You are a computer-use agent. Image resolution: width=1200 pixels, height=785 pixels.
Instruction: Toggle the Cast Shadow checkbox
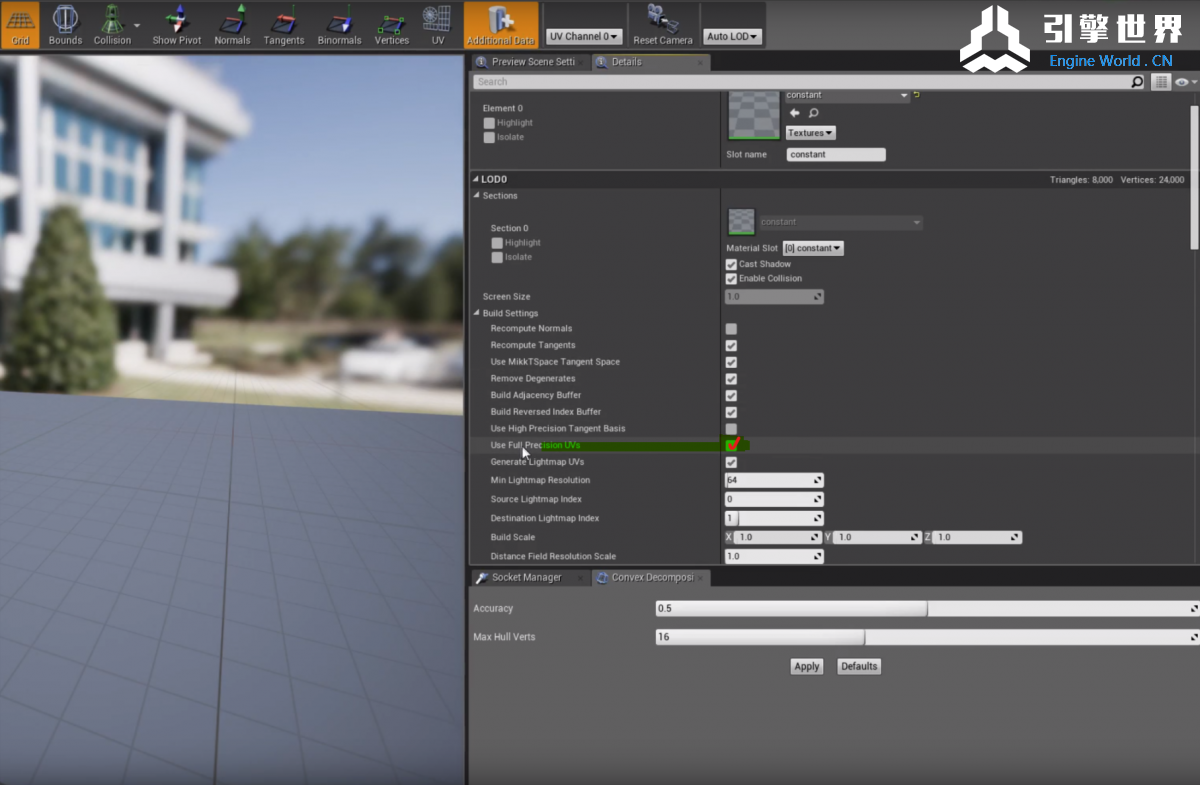click(x=731, y=264)
